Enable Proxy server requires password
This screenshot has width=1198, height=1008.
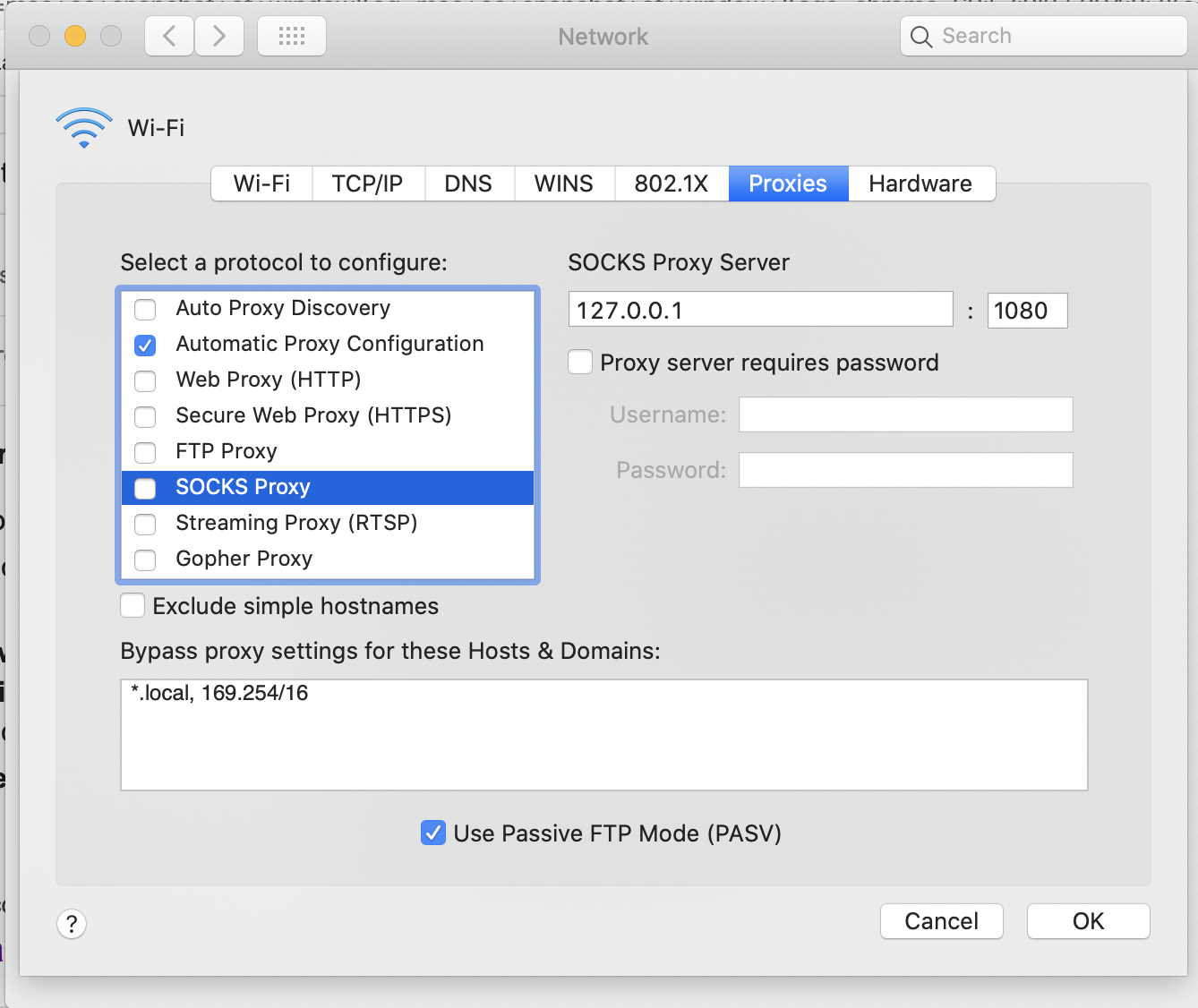coord(580,362)
